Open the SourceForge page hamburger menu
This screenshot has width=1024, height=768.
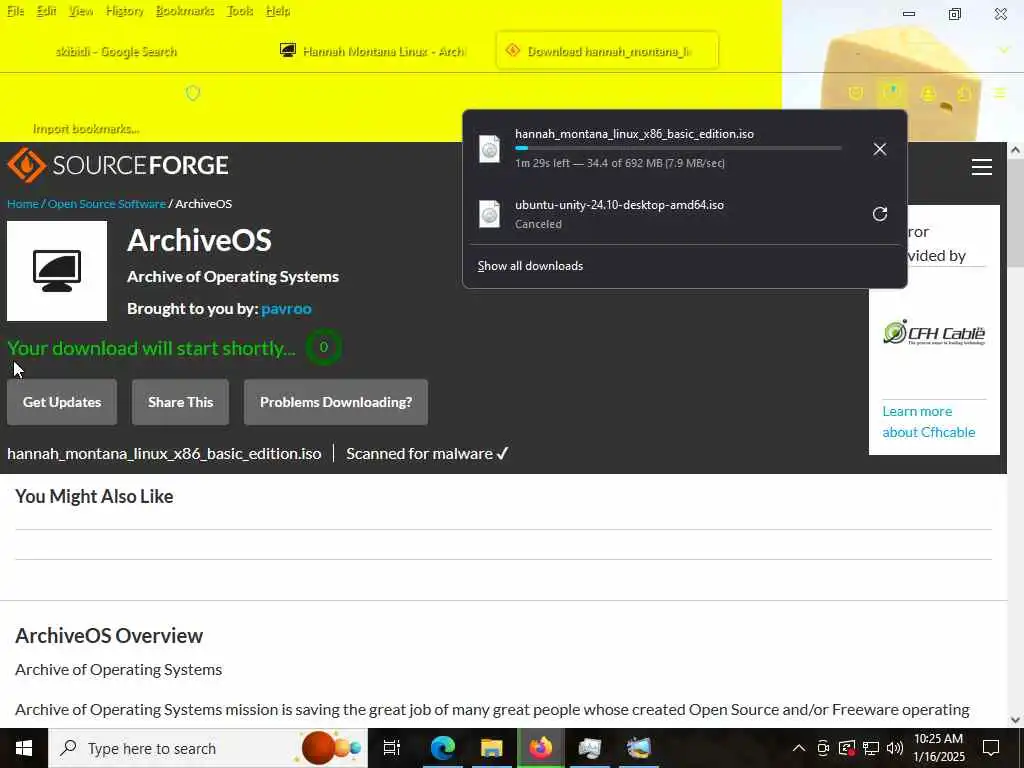pos(982,167)
